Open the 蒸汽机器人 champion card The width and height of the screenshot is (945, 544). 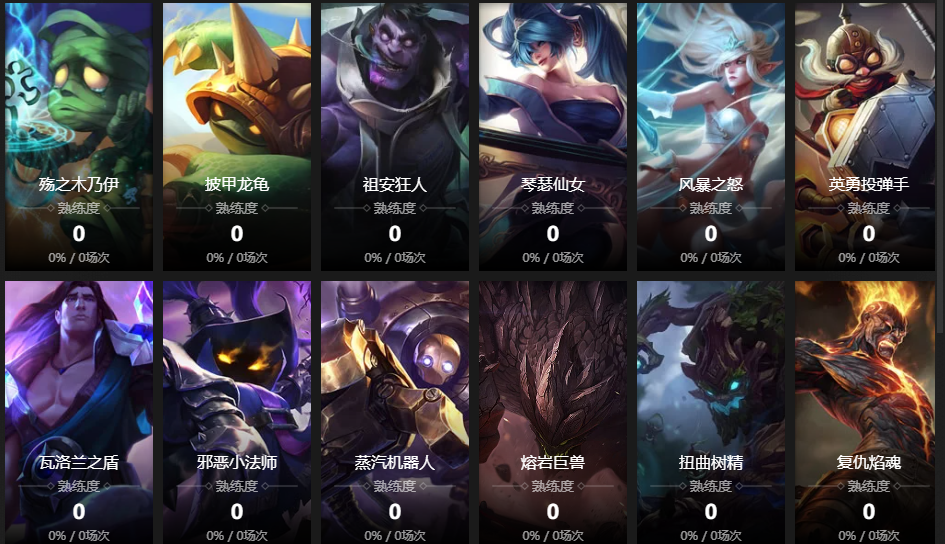[x=395, y=413]
